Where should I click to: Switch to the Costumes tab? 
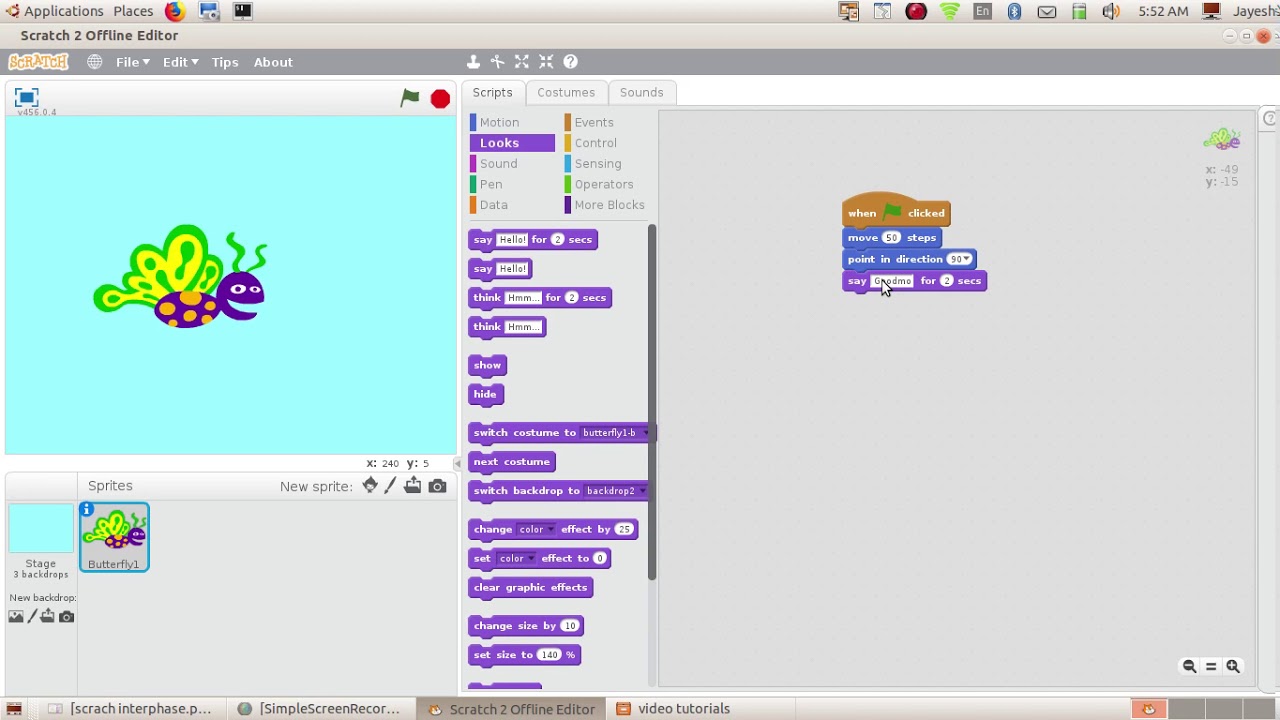point(566,92)
